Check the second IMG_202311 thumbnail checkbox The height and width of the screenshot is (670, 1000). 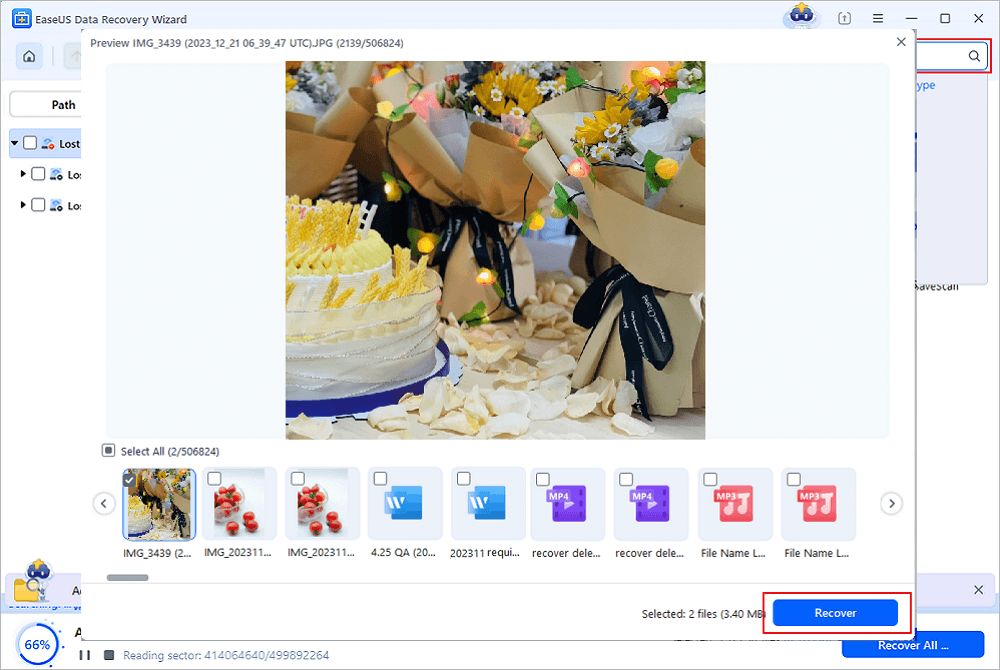click(x=297, y=478)
